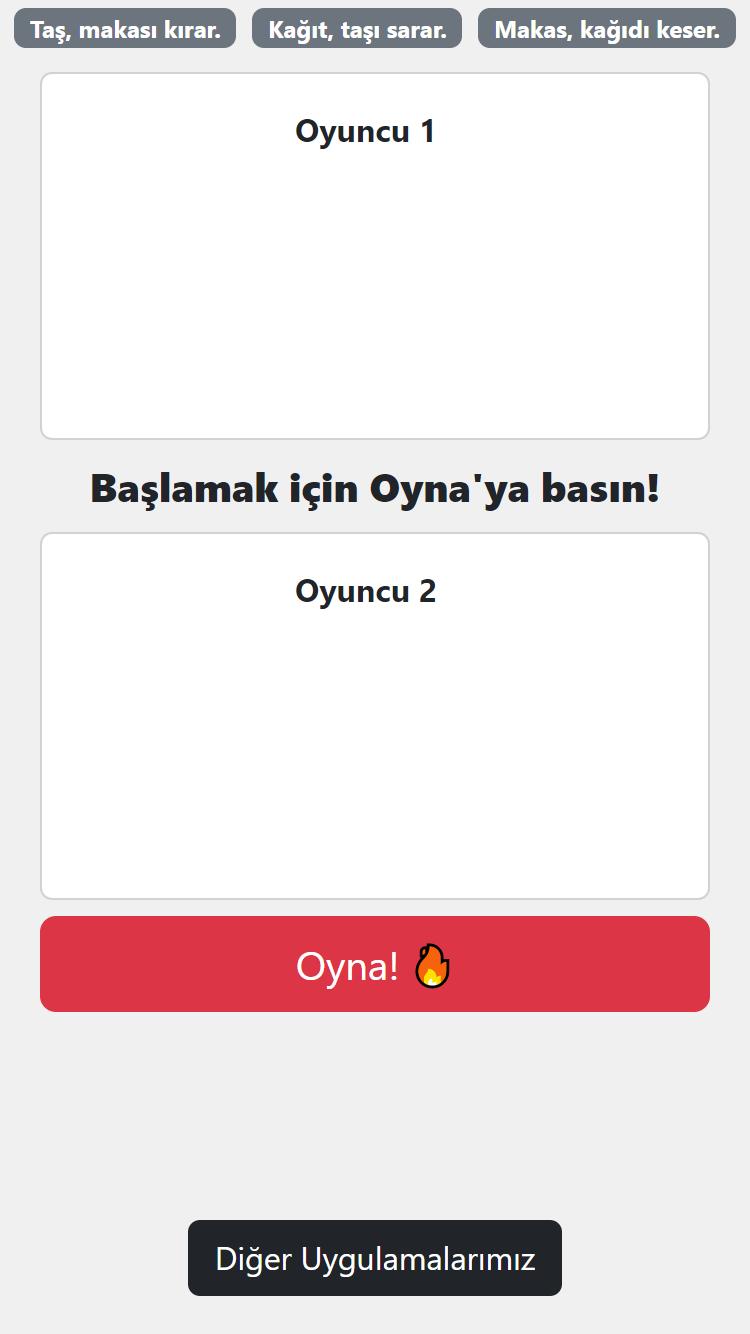Select the 'Taş, makası kırar.' badge
Viewport: 750px width, 1334px height.
[125, 29]
